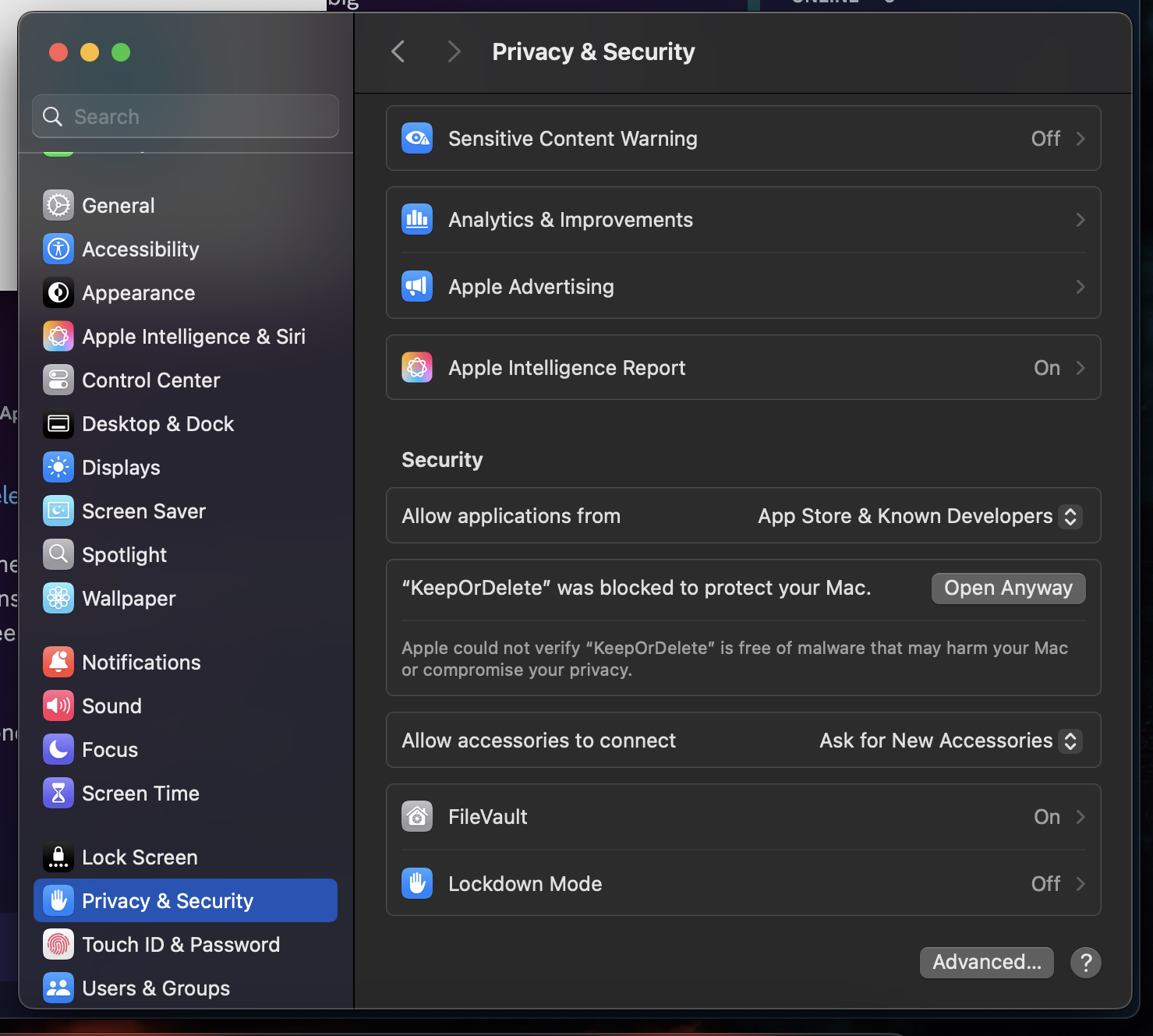Expand FileVault row chevron

[x=1080, y=817]
